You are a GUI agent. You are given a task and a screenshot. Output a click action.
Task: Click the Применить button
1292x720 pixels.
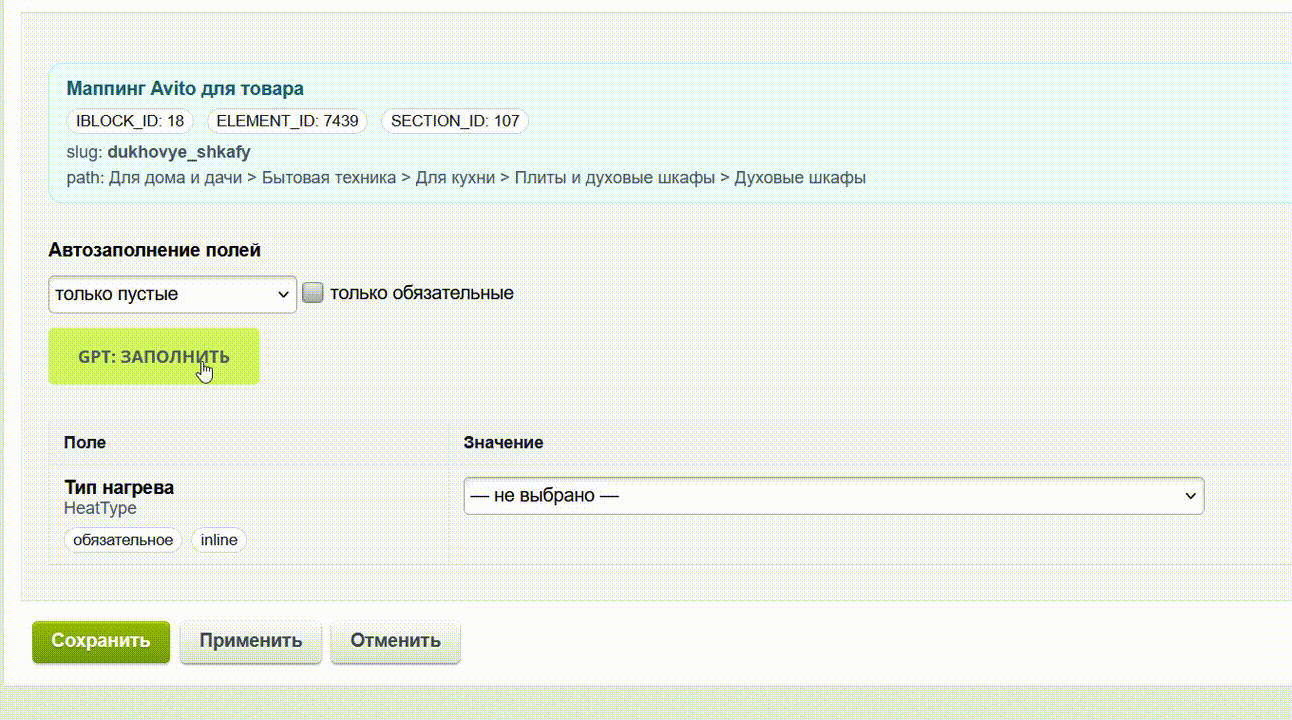tap(250, 641)
